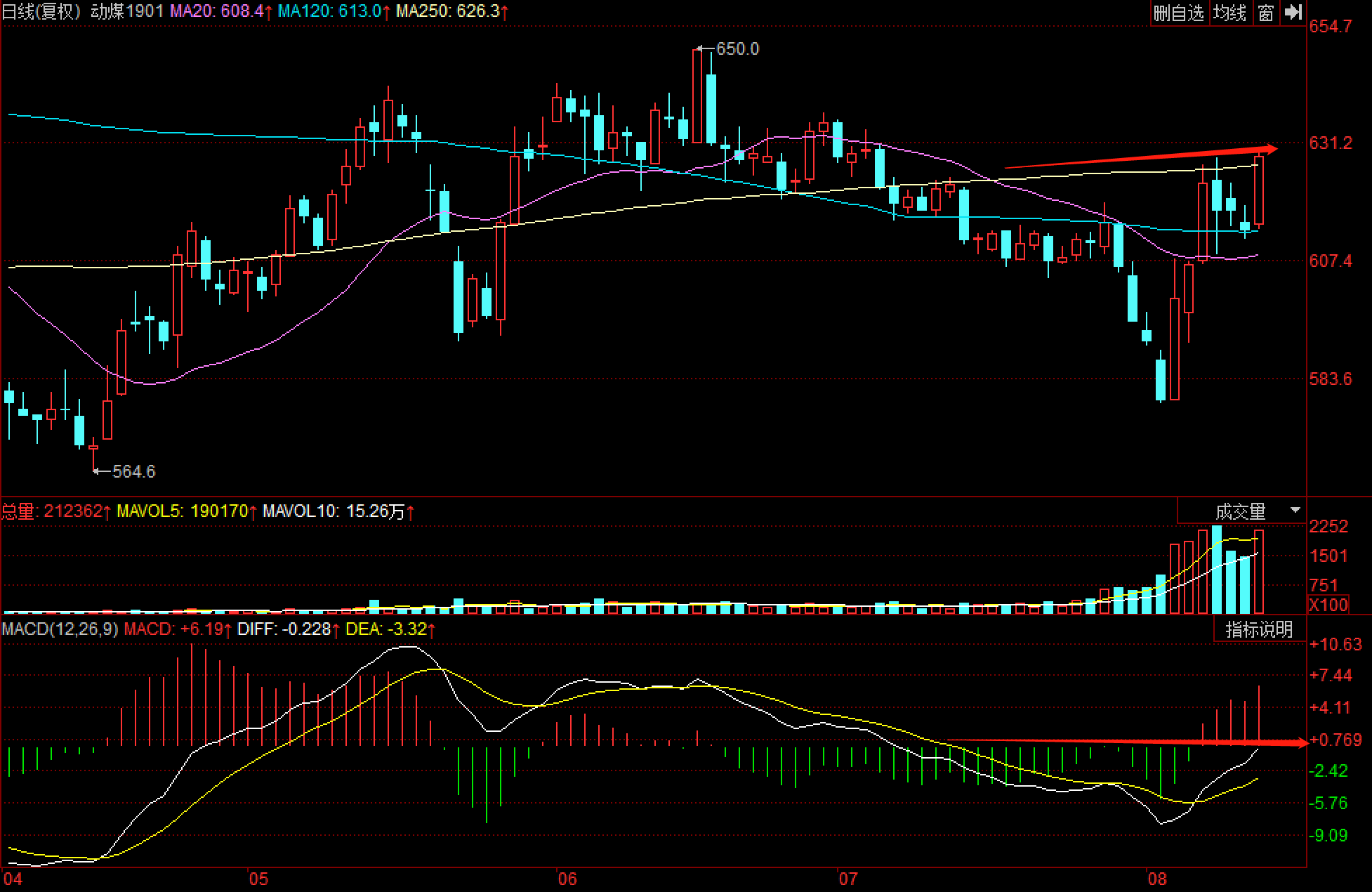Click the 成交量 dropdown arrow

pyautogui.click(x=1295, y=510)
